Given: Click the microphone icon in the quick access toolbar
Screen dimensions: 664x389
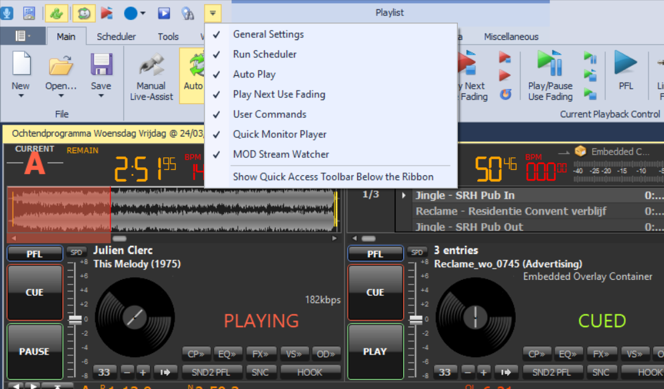Looking at the screenshot, I should [6, 13].
